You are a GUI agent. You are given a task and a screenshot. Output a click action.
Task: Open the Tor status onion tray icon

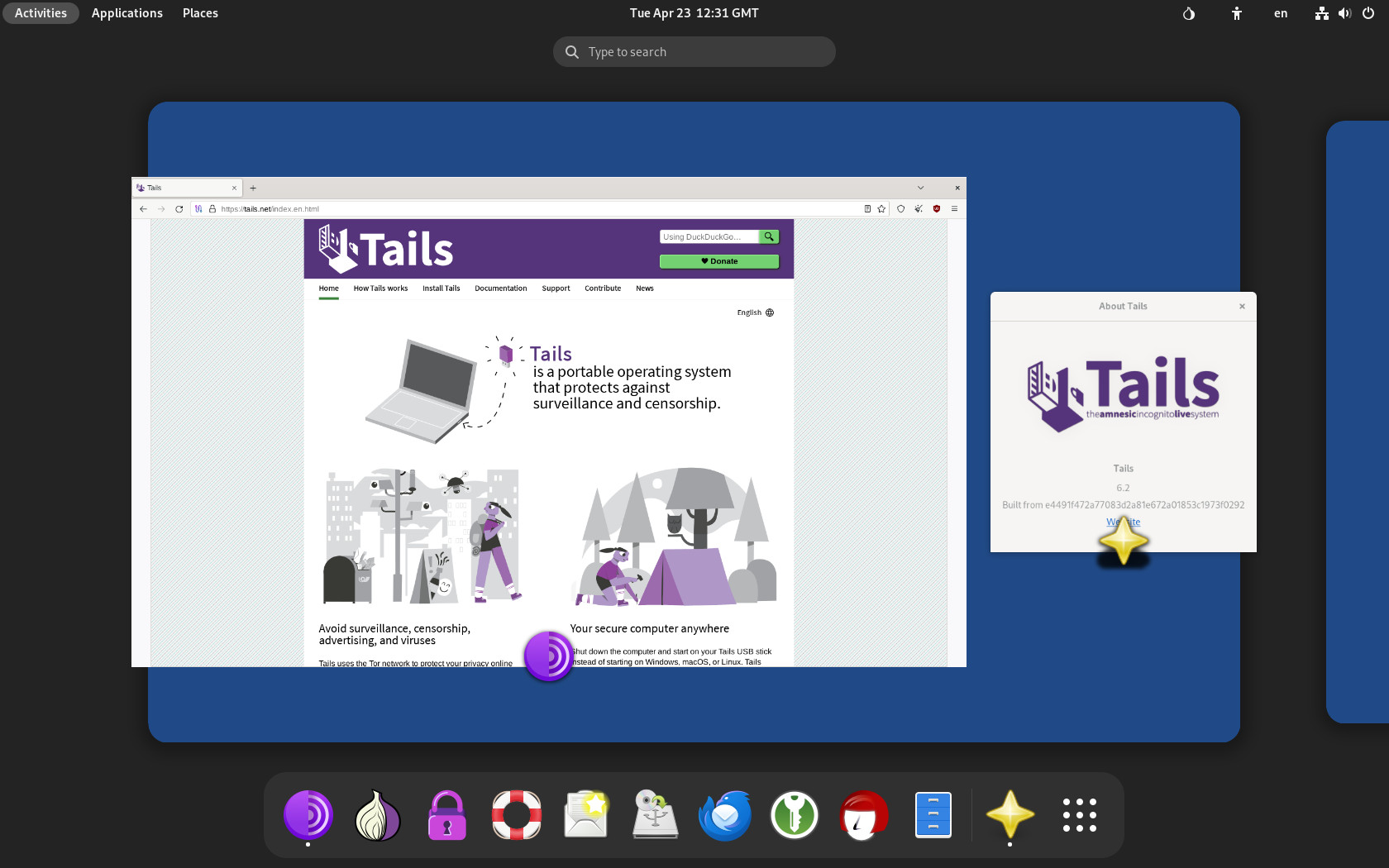pos(1189,13)
